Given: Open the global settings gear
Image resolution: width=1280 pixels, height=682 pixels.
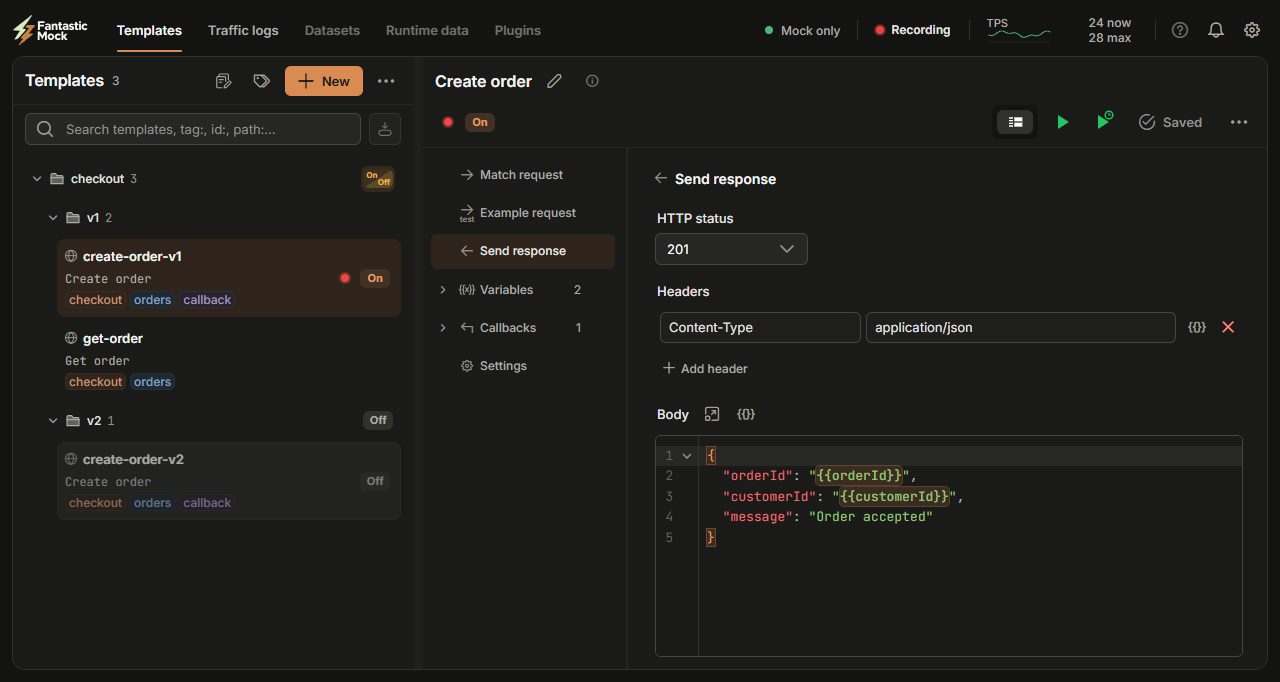Looking at the screenshot, I should tap(1252, 30).
